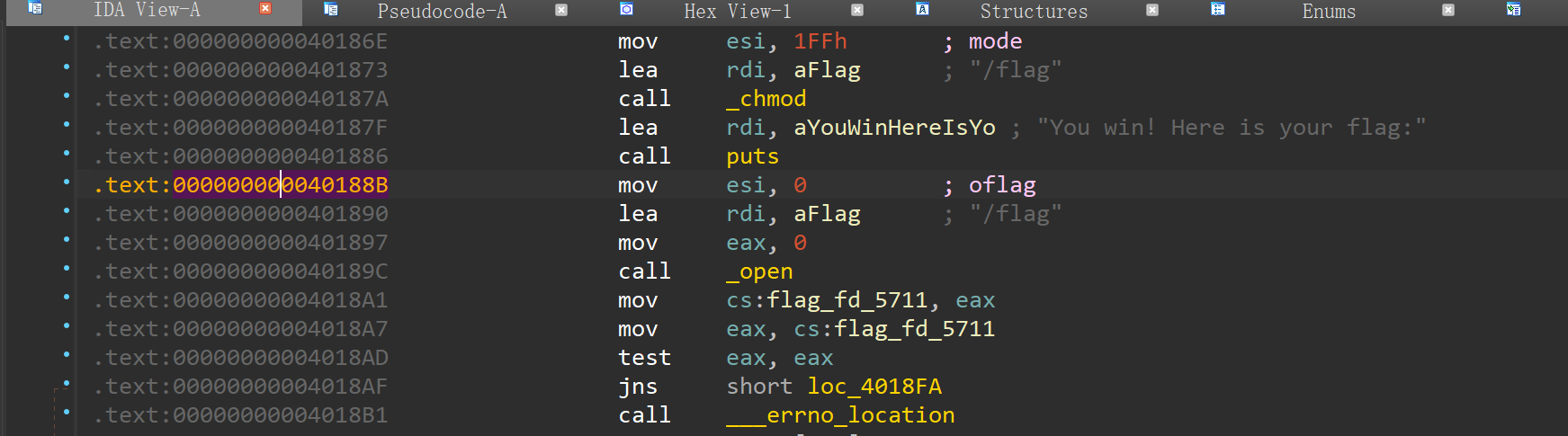This screenshot has height=436, width=1568.
Task: Click the IDA View-A tab icon
Action: [x=35, y=8]
